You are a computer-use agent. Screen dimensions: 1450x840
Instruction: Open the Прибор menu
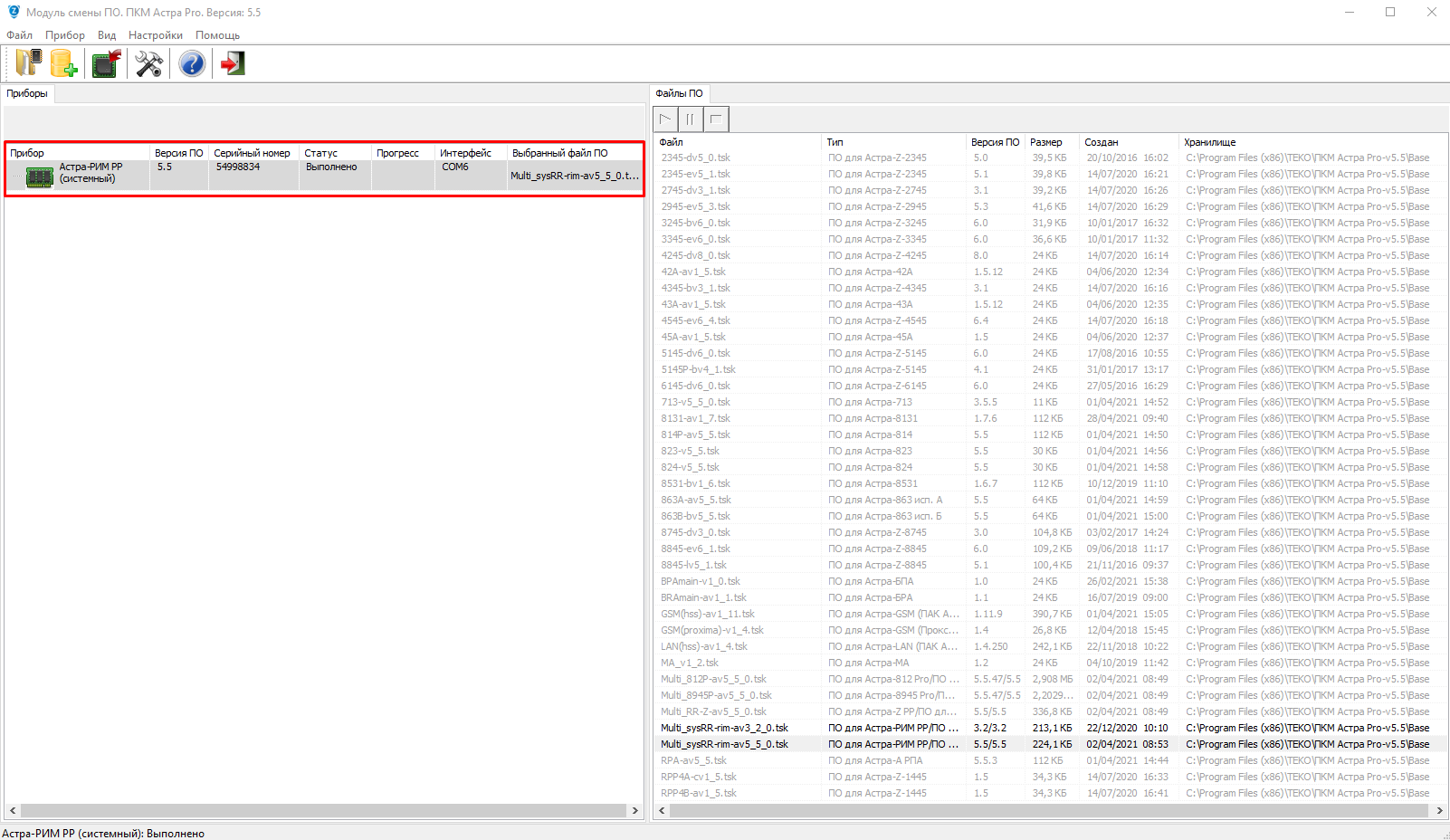coord(65,35)
